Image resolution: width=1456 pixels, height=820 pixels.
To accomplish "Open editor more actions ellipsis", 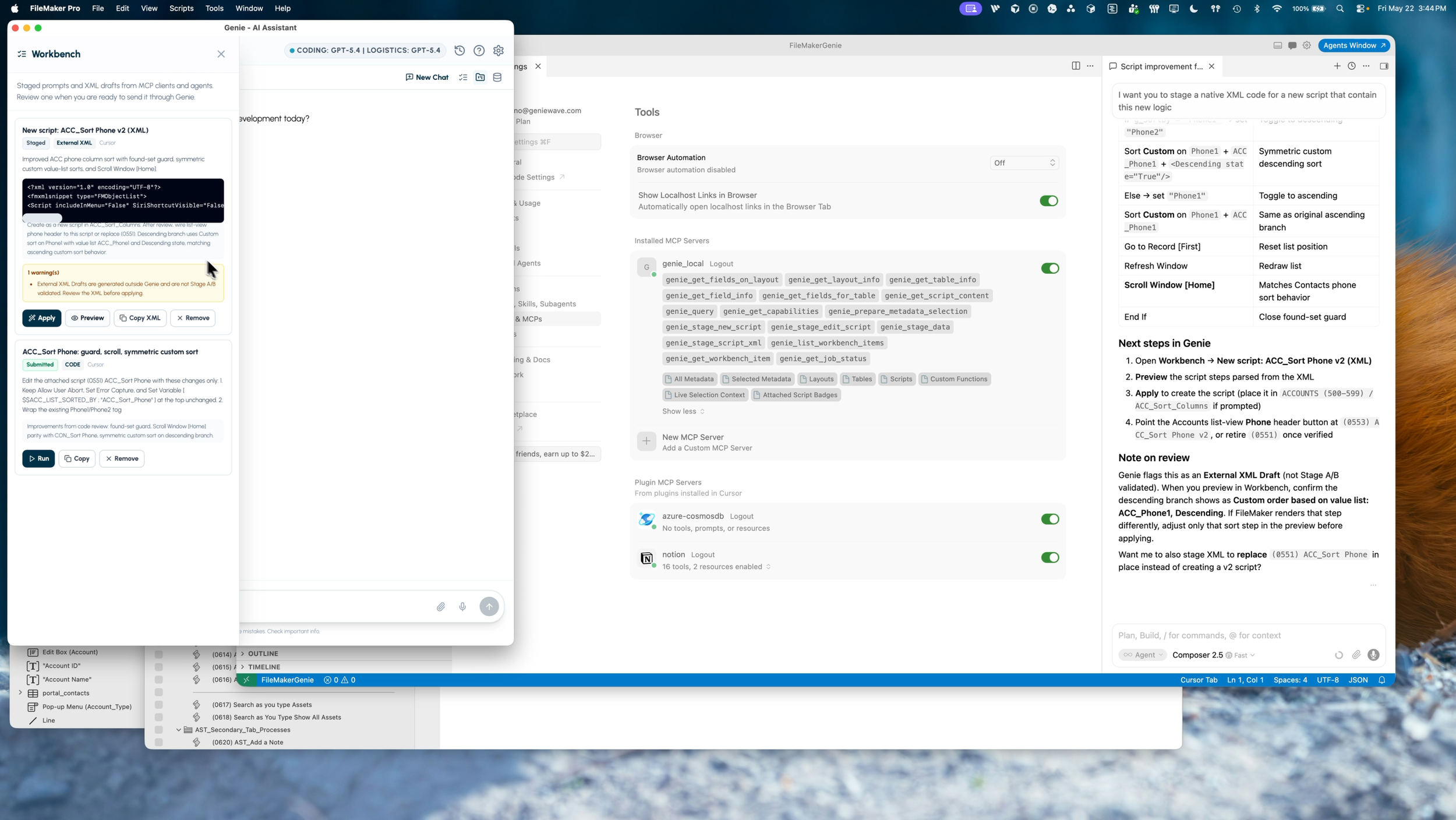I will pos(1090,66).
